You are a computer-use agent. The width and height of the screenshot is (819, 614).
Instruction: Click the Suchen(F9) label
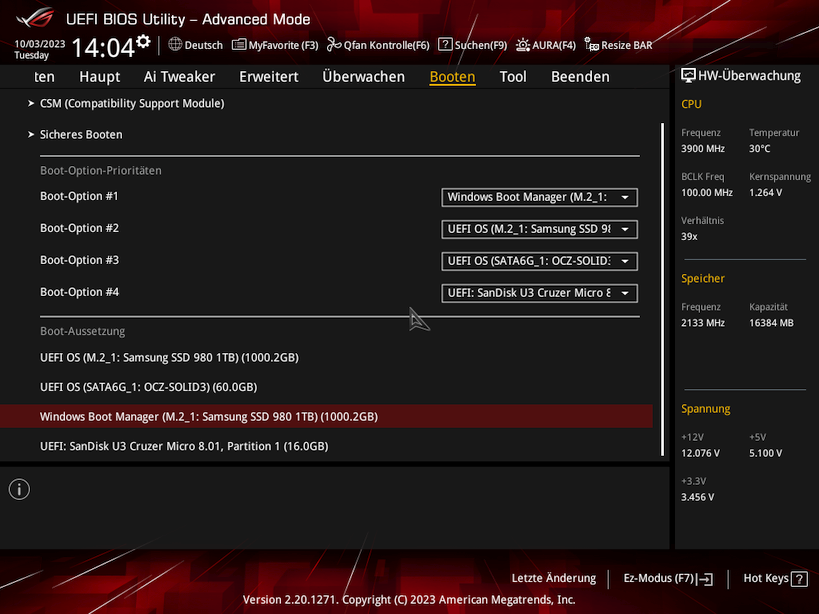pos(481,45)
